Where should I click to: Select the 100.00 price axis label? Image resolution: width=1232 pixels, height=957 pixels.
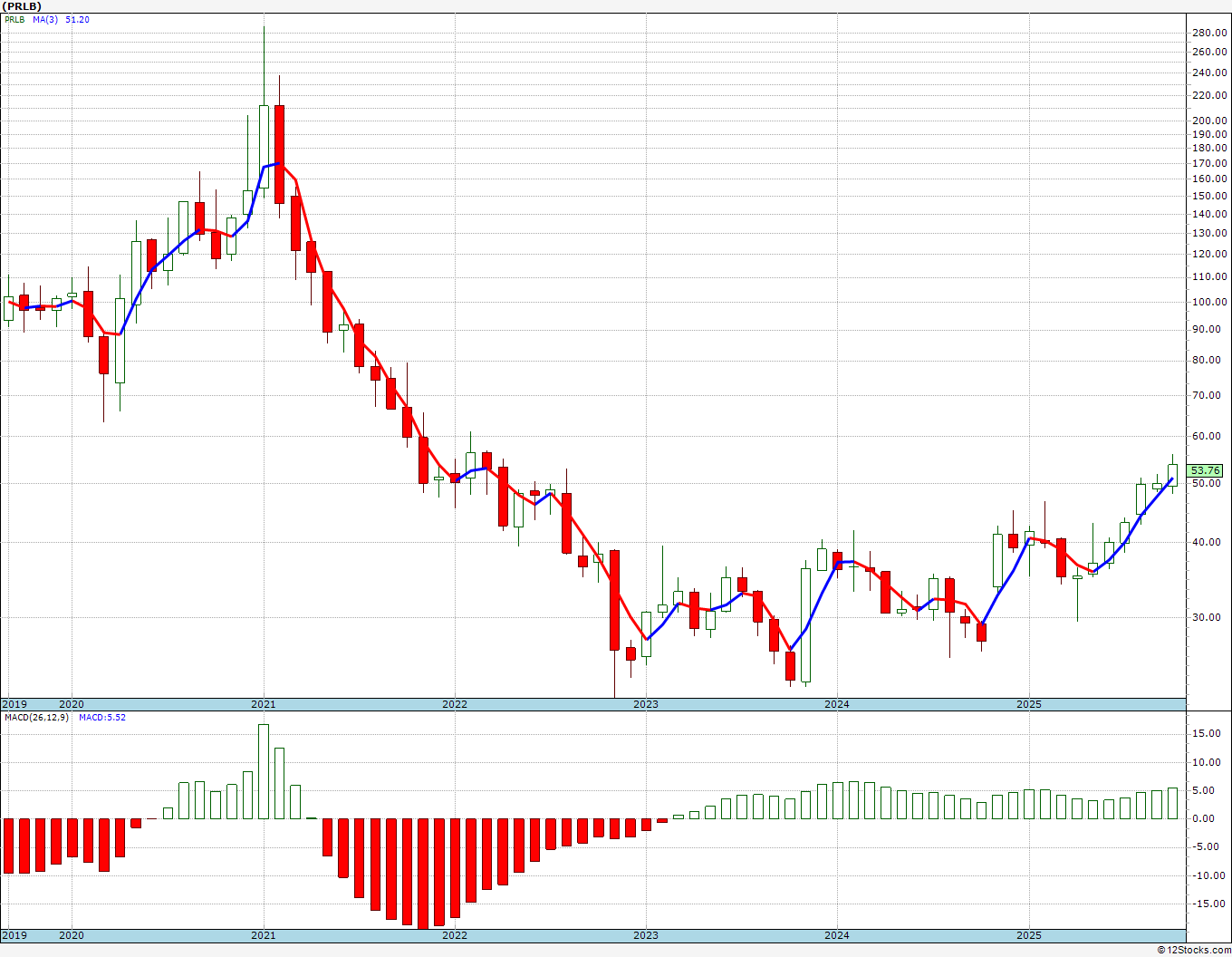(1209, 302)
